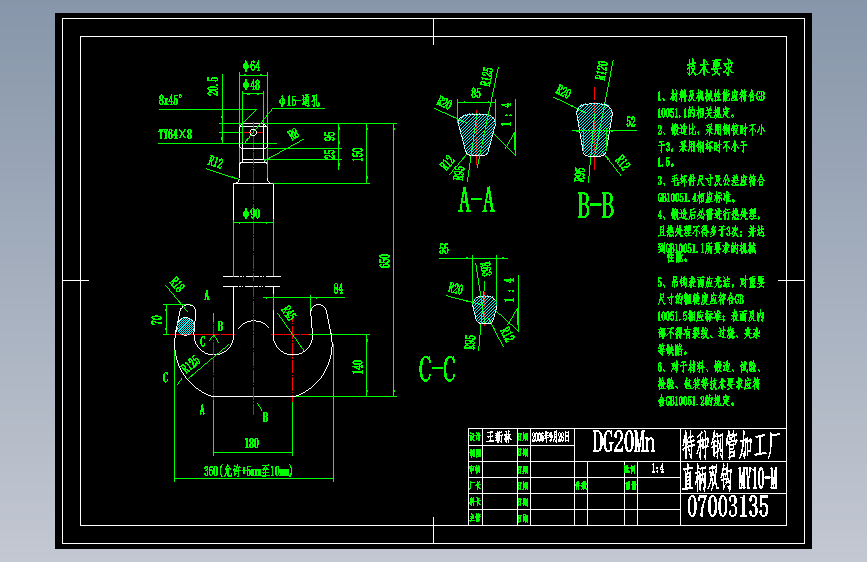
Task: Click the 52 dimension on section B-B
Action: [631, 122]
